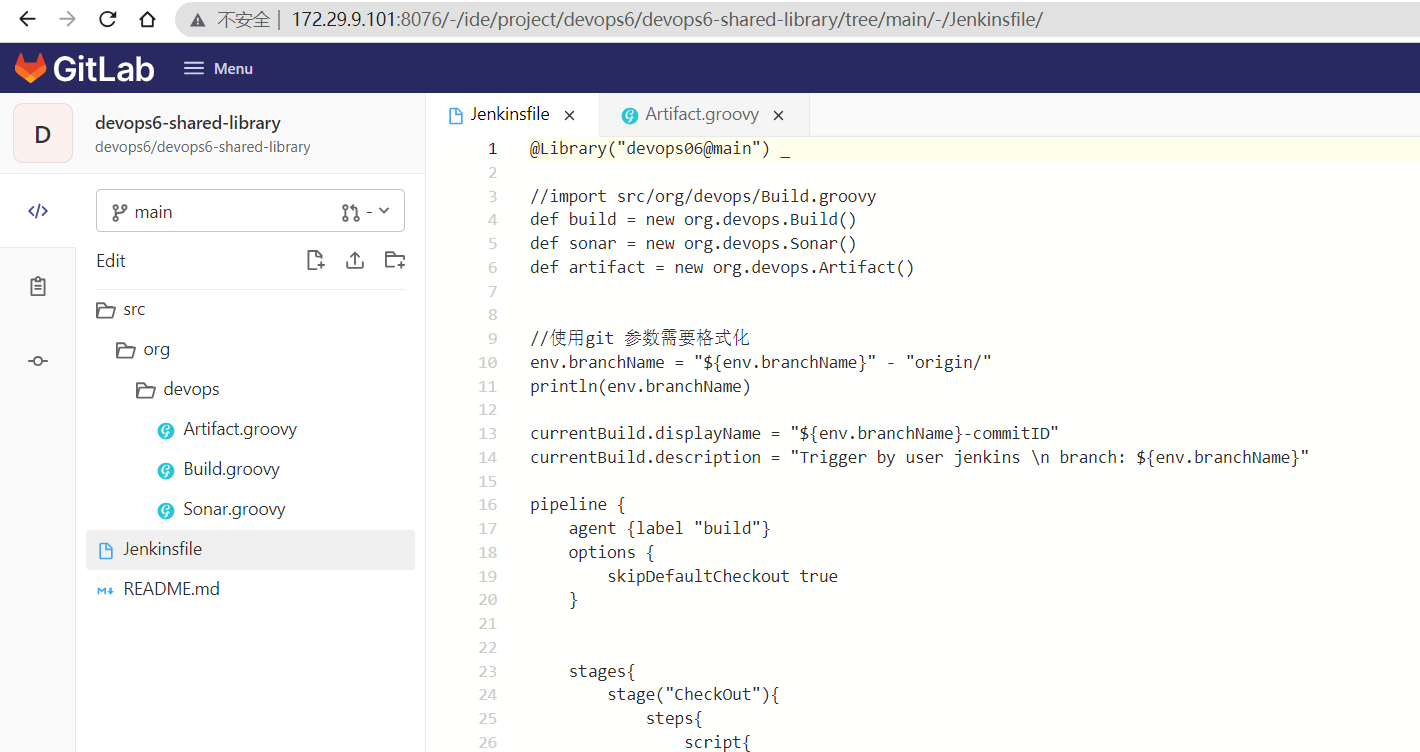Open Artifact.groovy in the file tree

[250, 430]
